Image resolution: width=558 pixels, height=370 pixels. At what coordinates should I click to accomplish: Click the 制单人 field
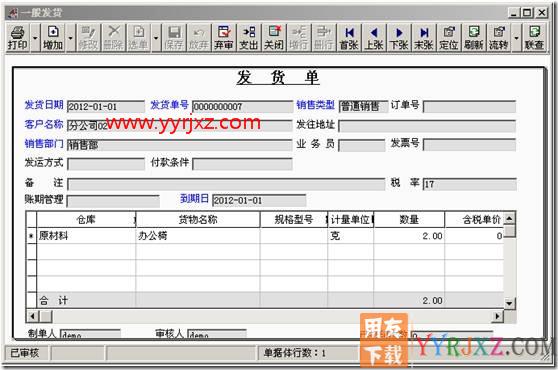tap(90, 334)
